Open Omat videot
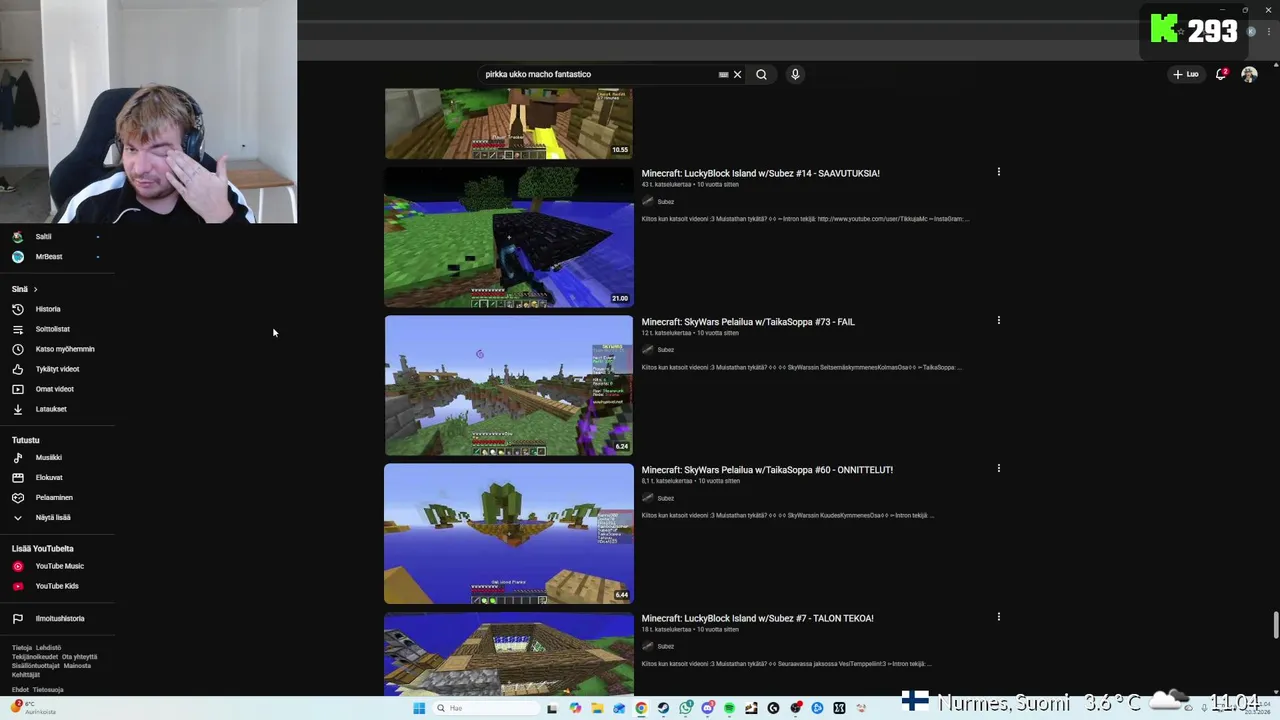 point(54,389)
